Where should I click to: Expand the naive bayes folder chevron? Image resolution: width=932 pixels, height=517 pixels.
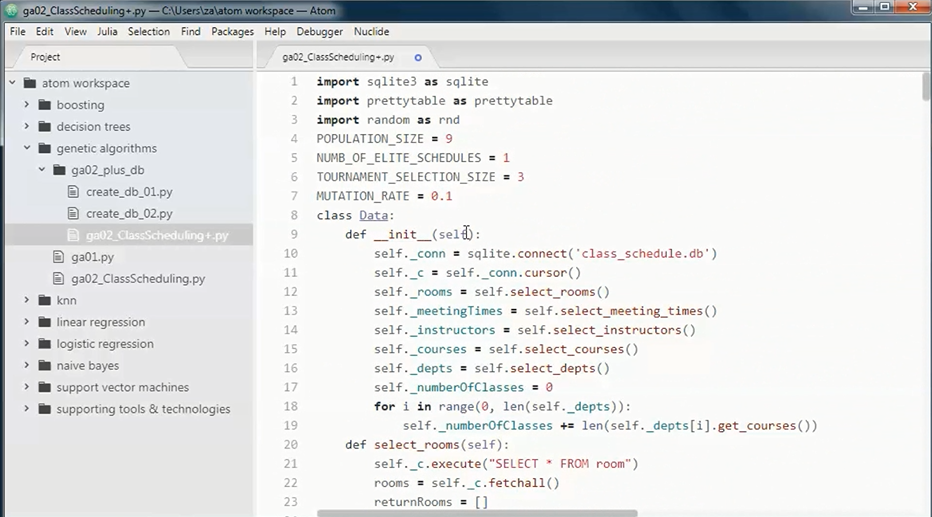tap(27, 365)
